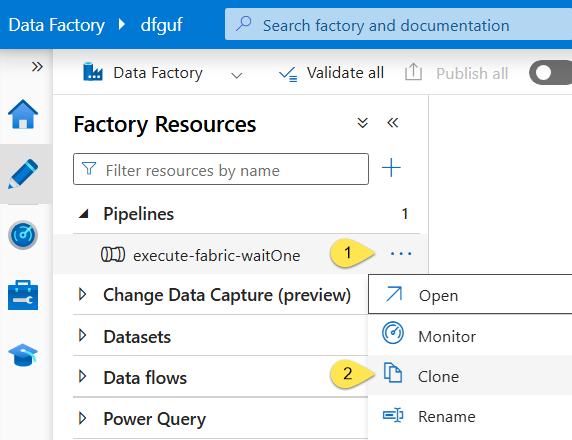Click the Filter resources by name field
This screenshot has height=440, width=572.
pyautogui.click(x=221, y=169)
